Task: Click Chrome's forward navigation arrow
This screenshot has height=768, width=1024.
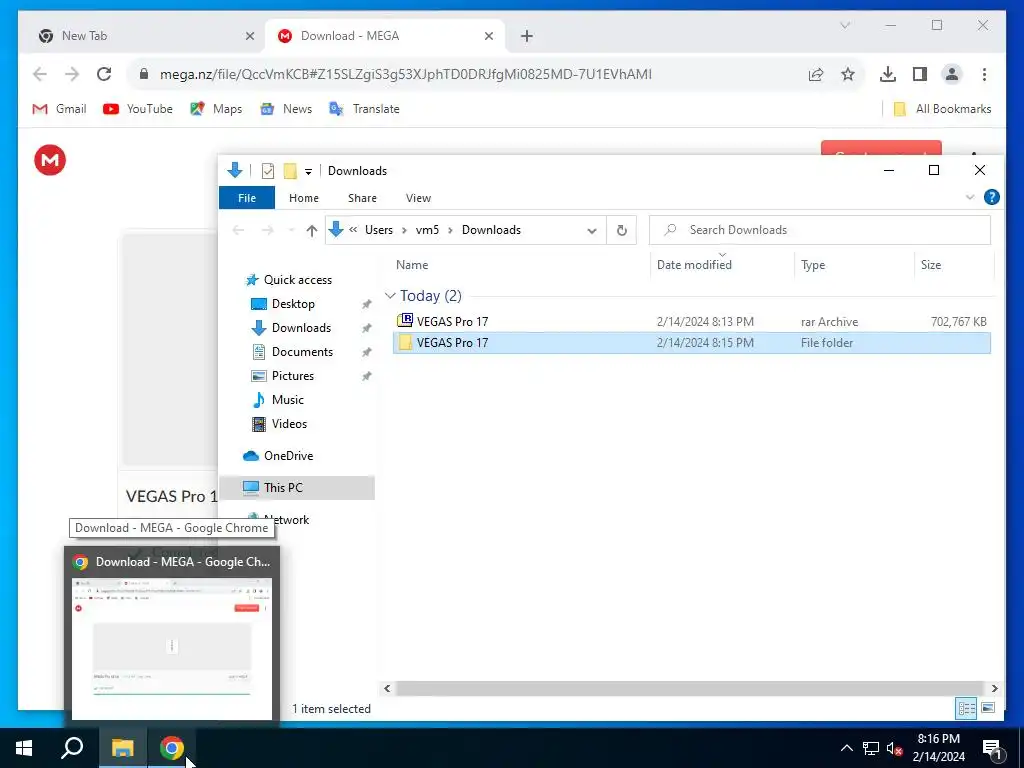Action: point(72,74)
